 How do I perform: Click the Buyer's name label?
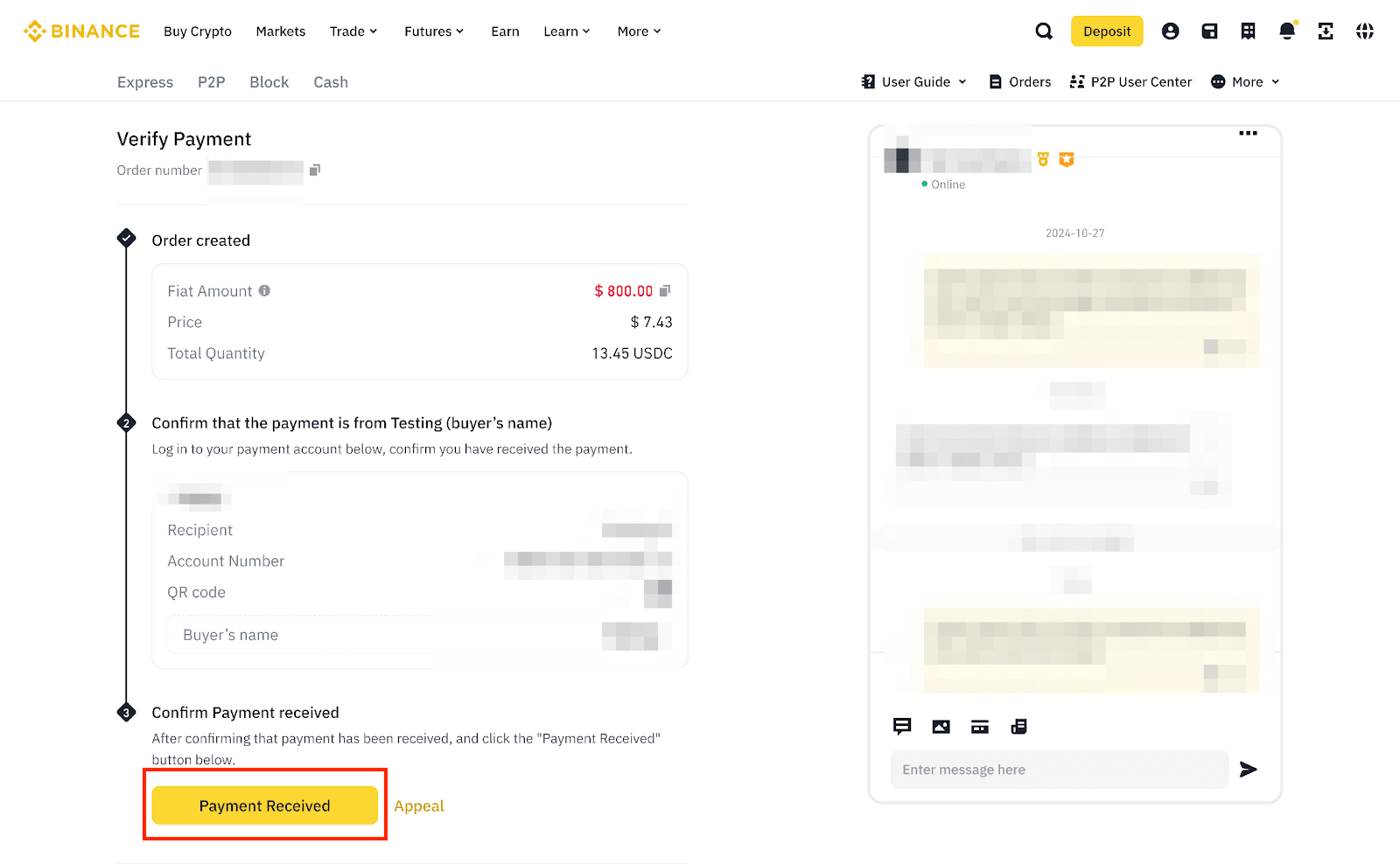(x=231, y=635)
